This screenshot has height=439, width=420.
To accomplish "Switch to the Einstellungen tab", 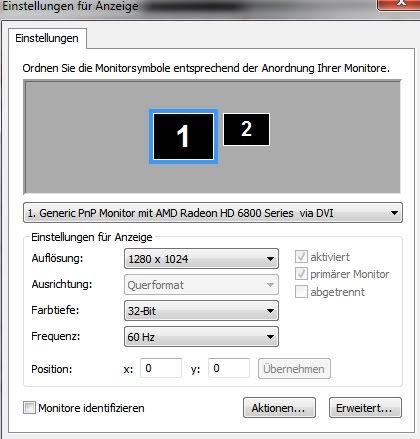I will pyautogui.click(x=47, y=38).
